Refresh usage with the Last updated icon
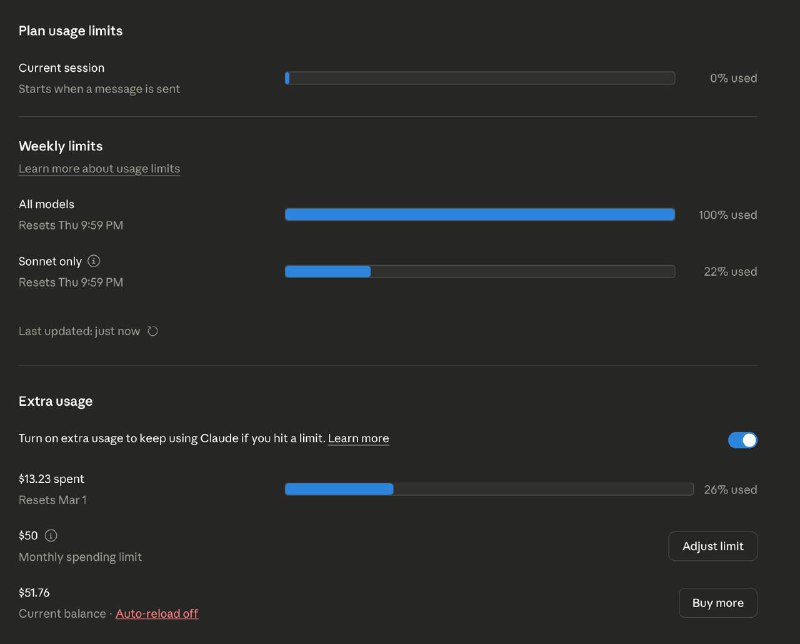This screenshot has height=644, width=800. click(x=153, y=331)
